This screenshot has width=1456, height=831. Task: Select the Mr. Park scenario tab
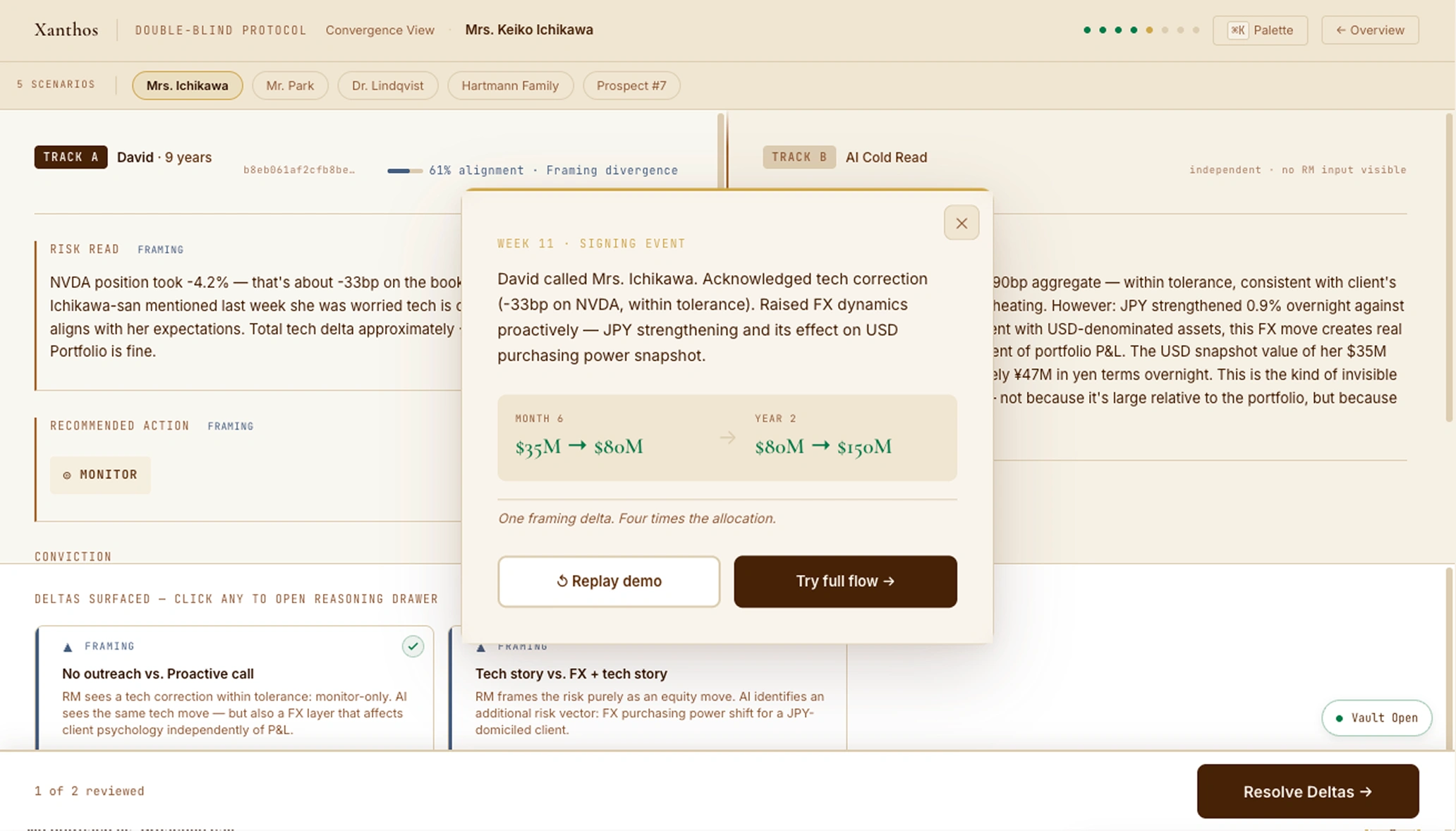coord(289,85)
